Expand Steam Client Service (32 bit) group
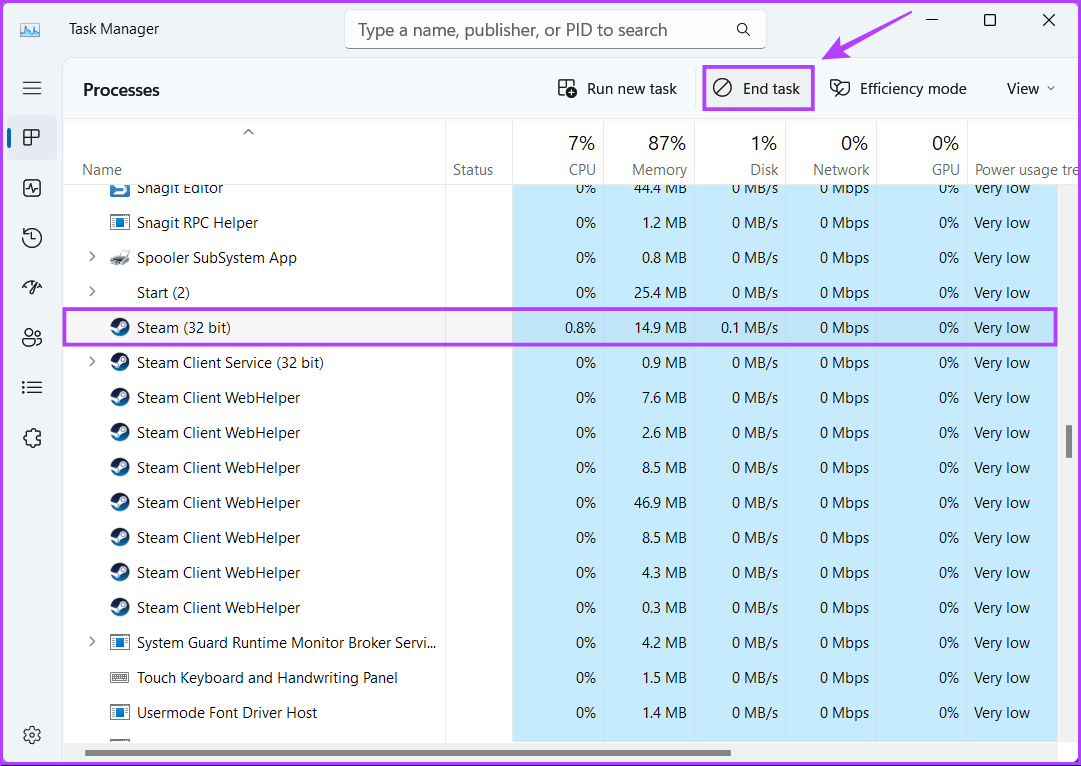This screenshot has height=766, width=1081. coord(92,361)
